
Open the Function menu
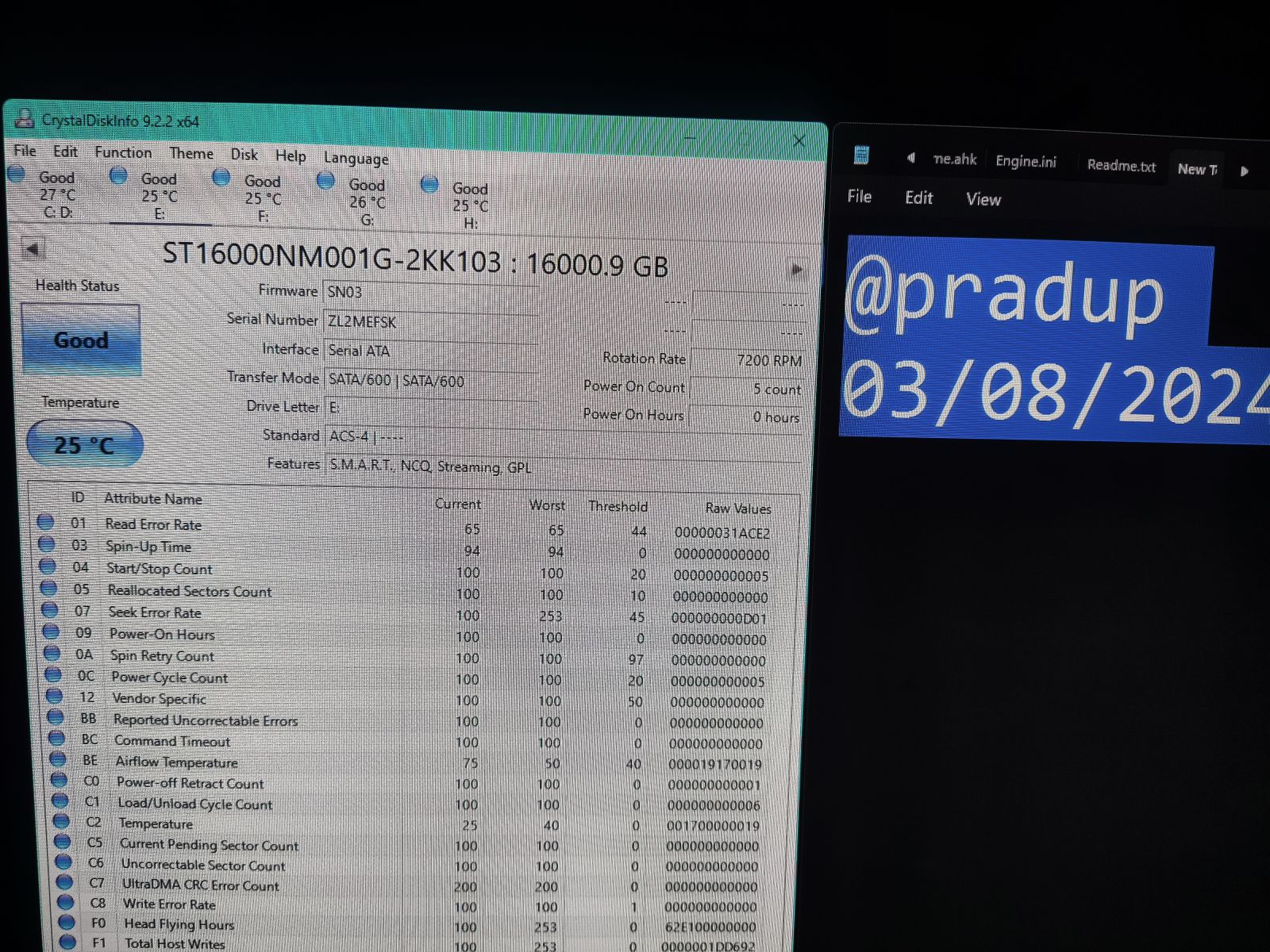122,152
